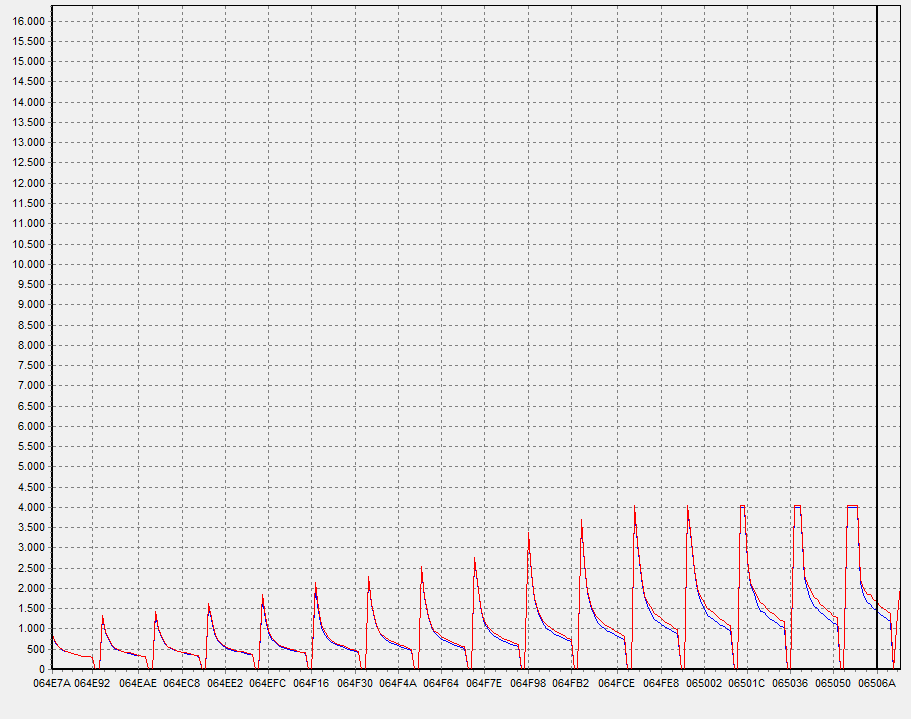Select the 500 y-axis label
Viewport: 911px width, 719px height.
coord(36,649)
